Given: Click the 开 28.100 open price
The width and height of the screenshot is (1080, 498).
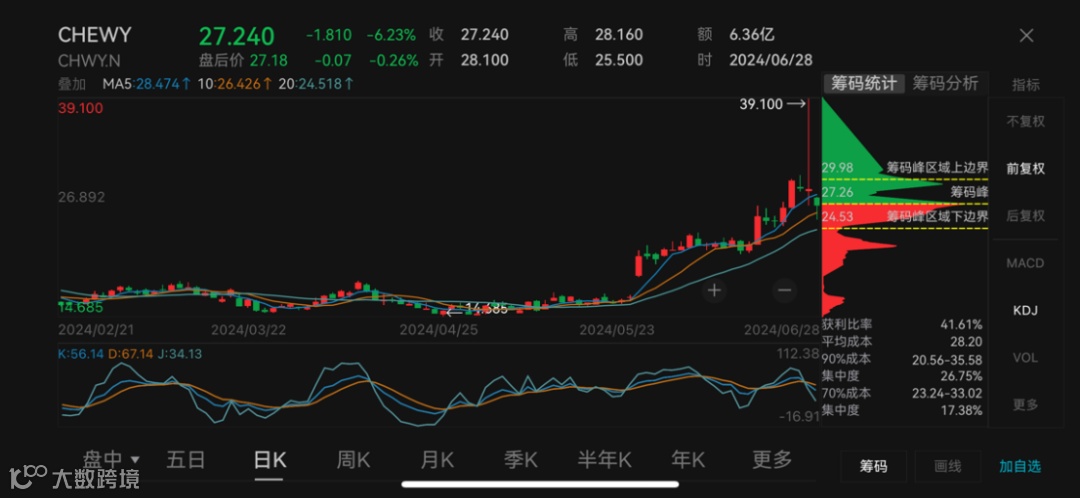Looking at the screenshot, I should tap(469, 61).
